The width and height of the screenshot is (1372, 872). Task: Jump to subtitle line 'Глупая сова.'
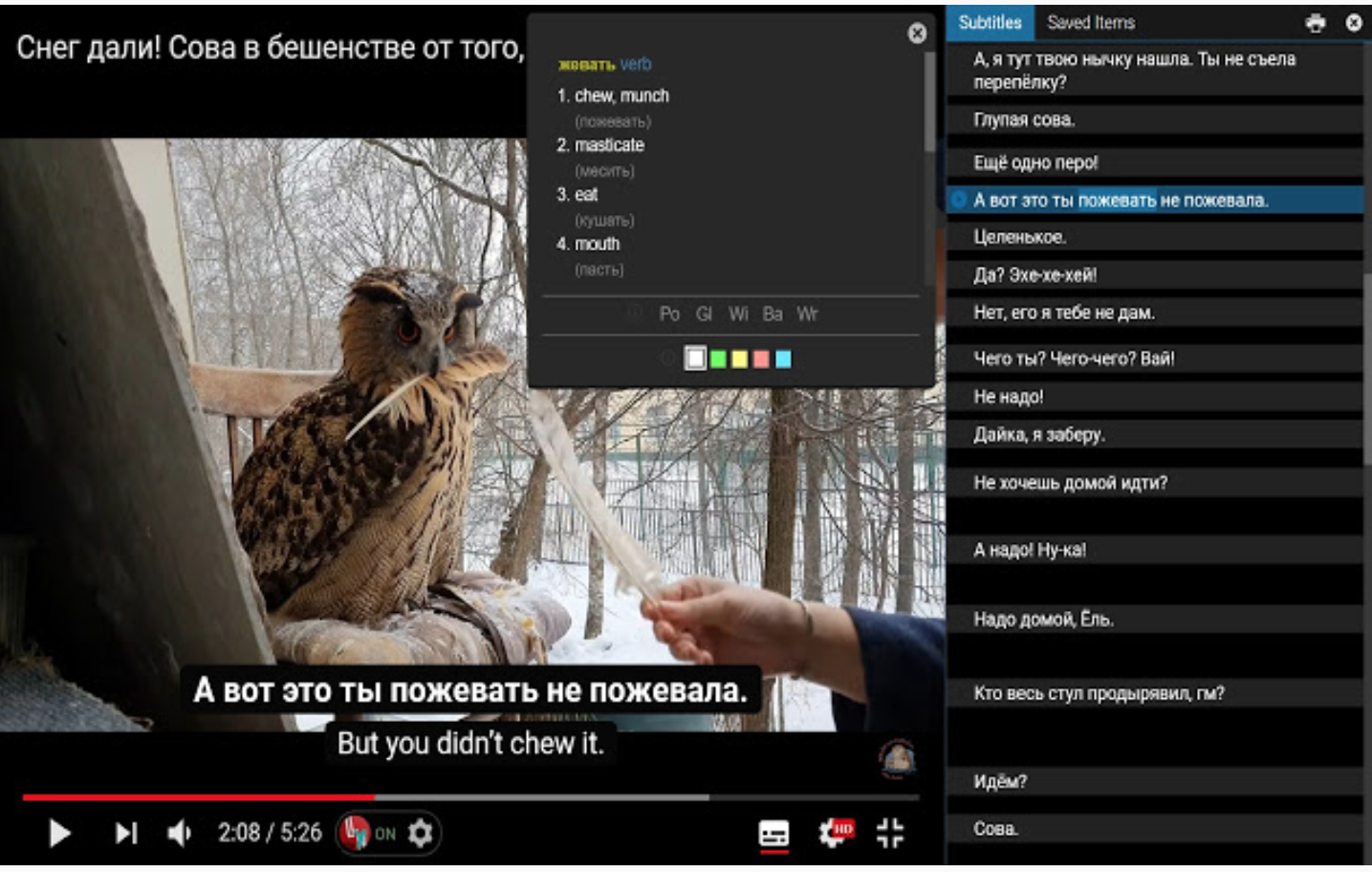tap(1154, 120)
